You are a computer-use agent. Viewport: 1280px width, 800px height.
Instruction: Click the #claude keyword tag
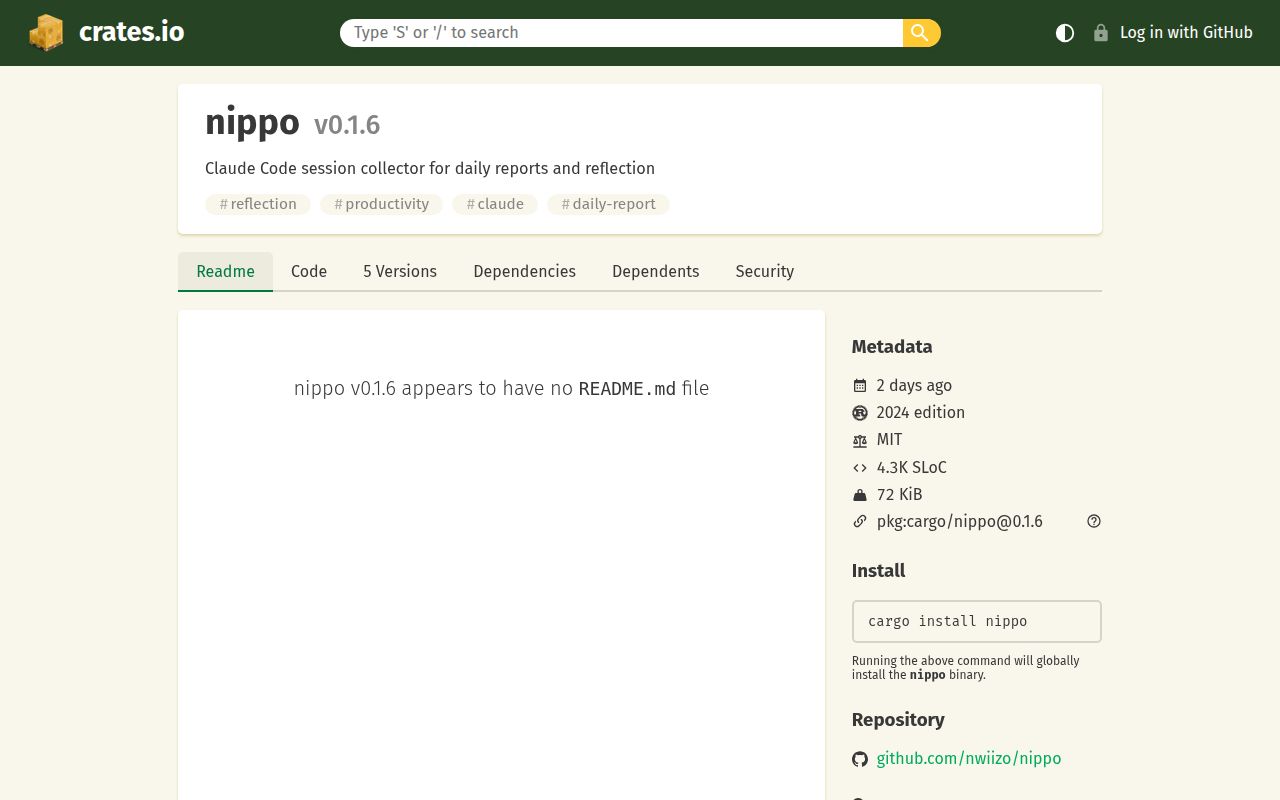click(x=495, y=204)
